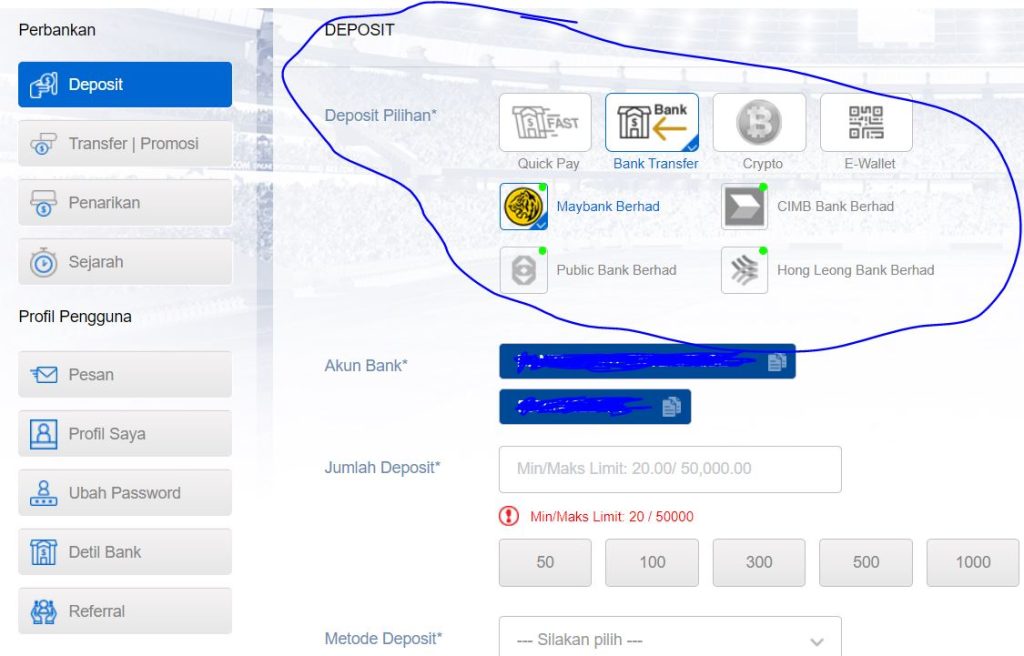Select the Crypto bitcoin icon
1024x656 pixels.
pos(759,123)
